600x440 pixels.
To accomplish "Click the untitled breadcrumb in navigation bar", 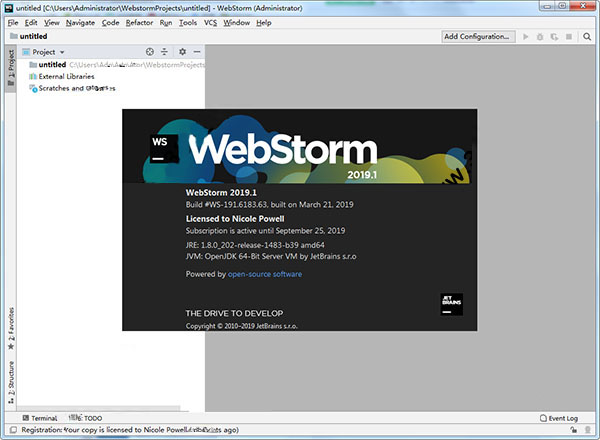I will pyautogui.click(x=33, y=36).
